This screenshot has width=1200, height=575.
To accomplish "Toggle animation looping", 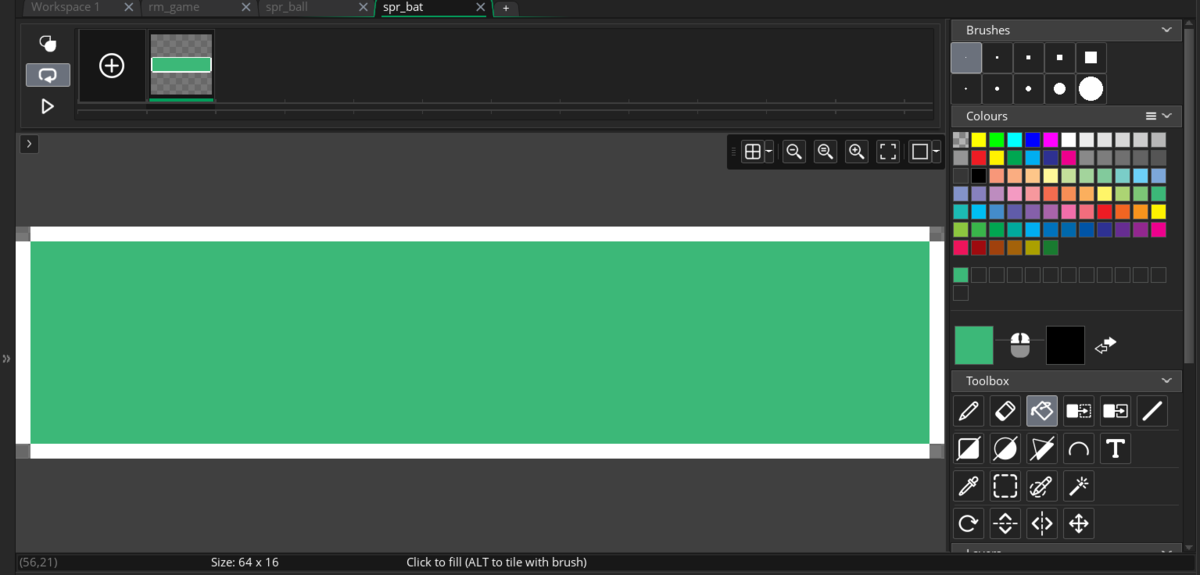I will [x=47, y=75].
